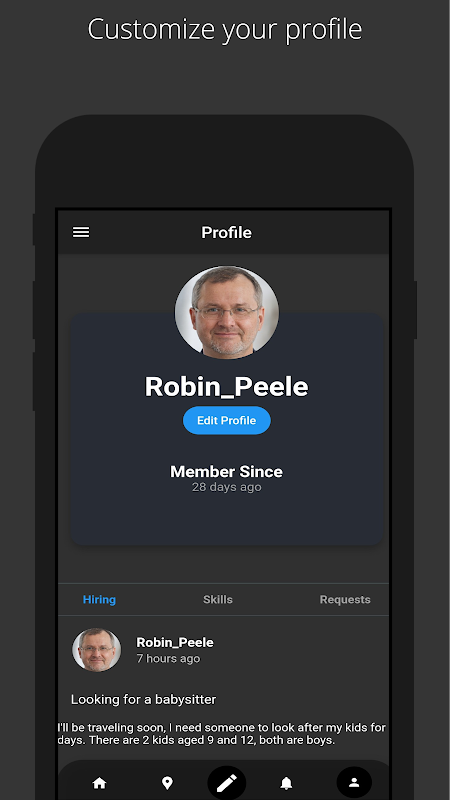The width and height of the screenshot is (450, 800).
Task: Click the Profile title in header
Action: (227, 233)
